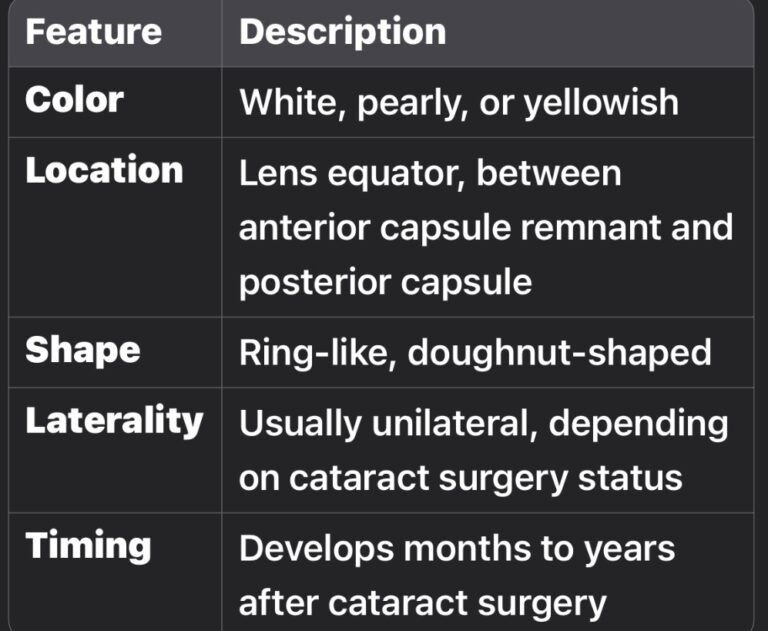Select the Location row label
Screen dimensions: 768x631
(x=104, y=170)
